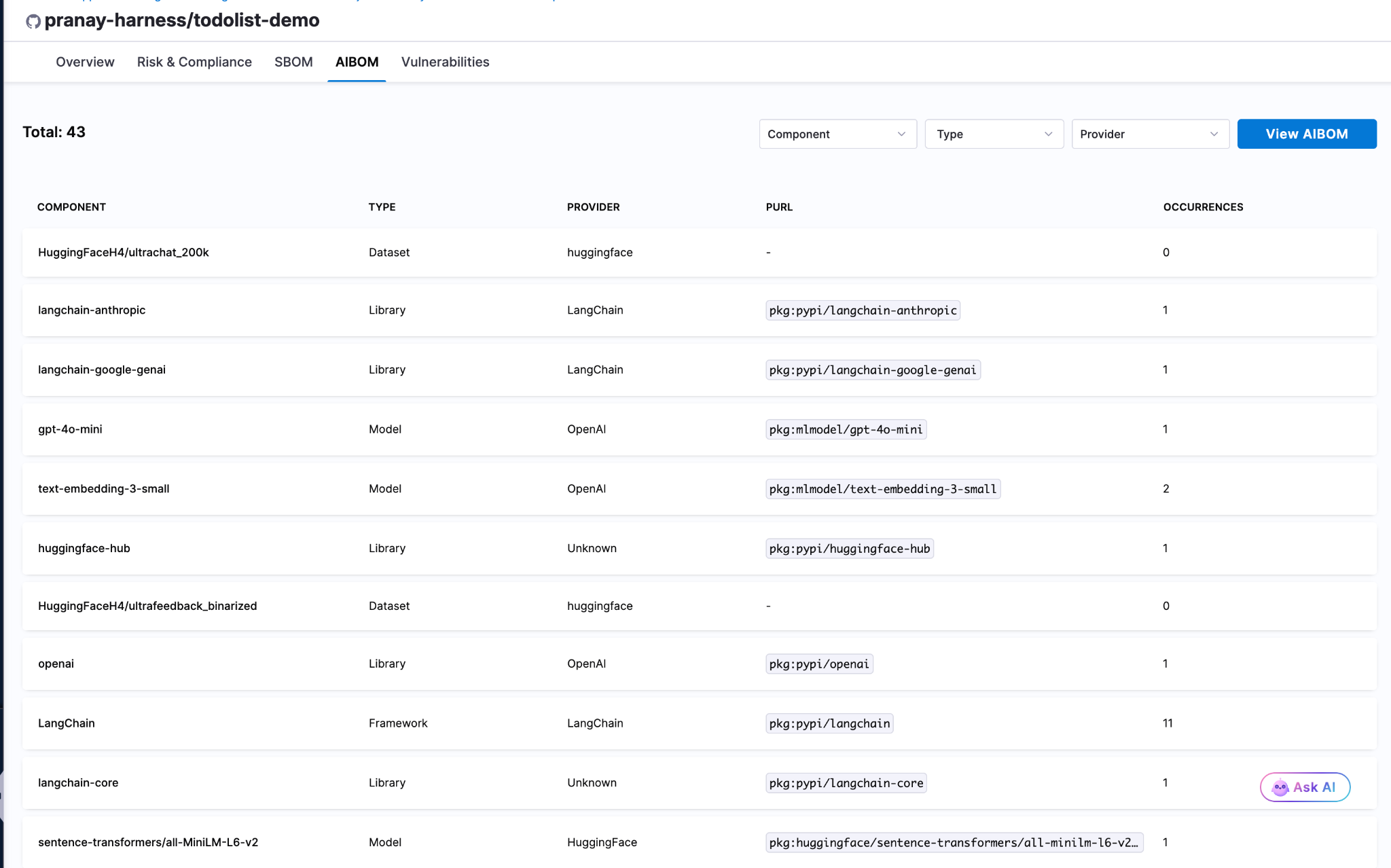The height and width of the screenshot is (868, 1391).
Task: Click the LangChain provider cell for langchain-anthropic
Action: (x=595, y=310)
